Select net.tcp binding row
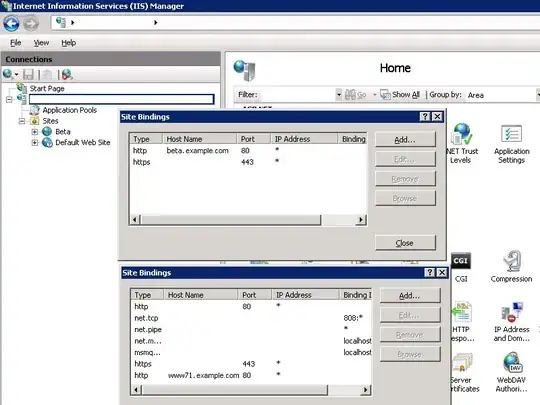The height and width of the screenshot is (405, 540). coord(251,318)
